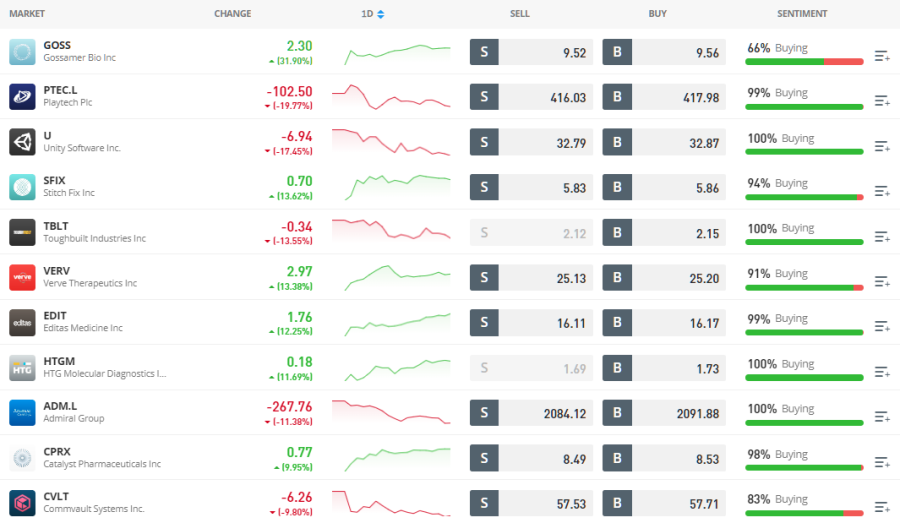This screenshot has height=523, width=900.
Task: Sort by the SELL column header
Action: click(x=519, y=14)
